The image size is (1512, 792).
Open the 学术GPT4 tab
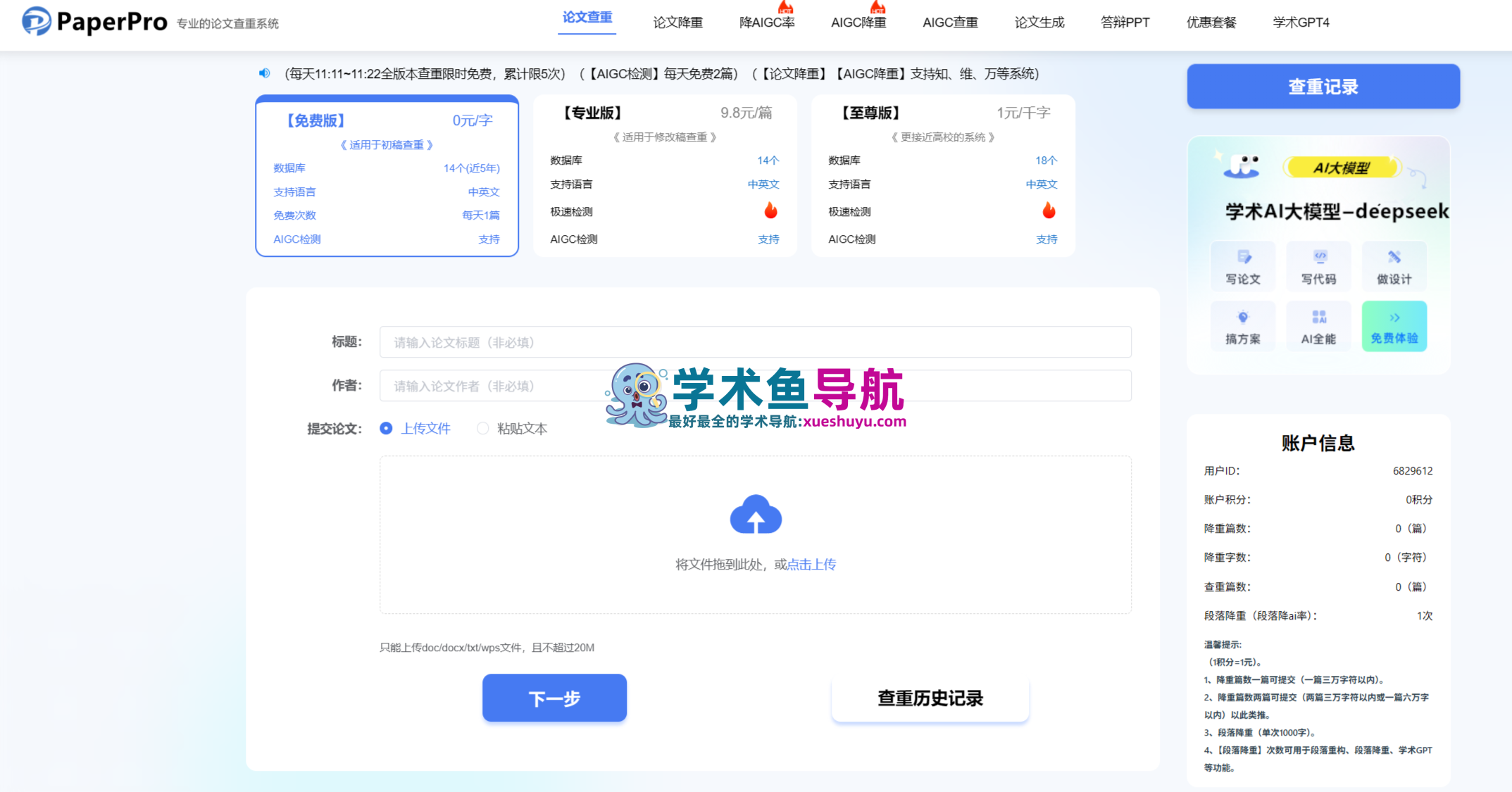point(1301,23)
